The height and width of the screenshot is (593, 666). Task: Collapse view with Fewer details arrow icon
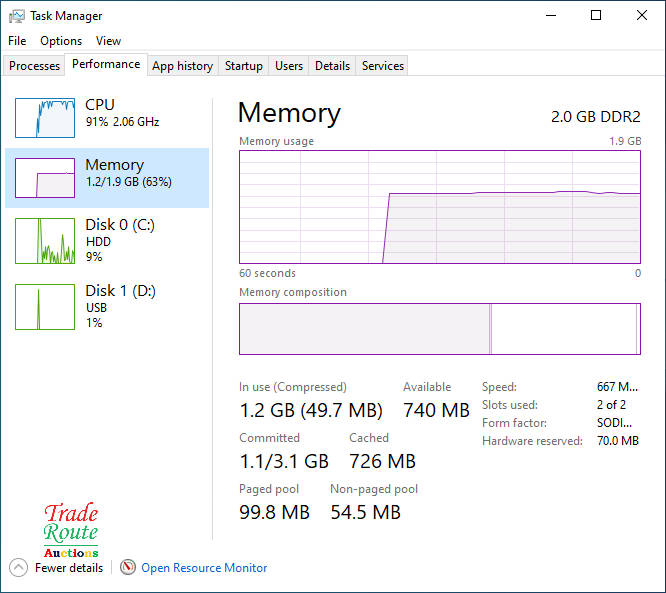18,568
